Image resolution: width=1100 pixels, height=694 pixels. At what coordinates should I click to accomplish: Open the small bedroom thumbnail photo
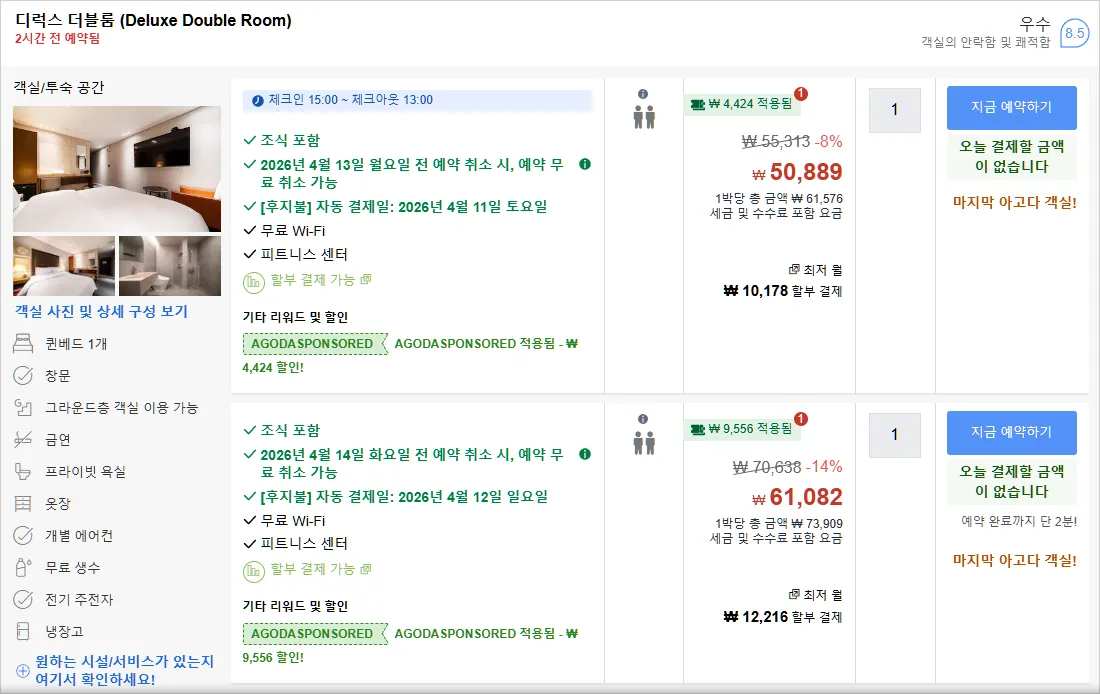point(64,266)
